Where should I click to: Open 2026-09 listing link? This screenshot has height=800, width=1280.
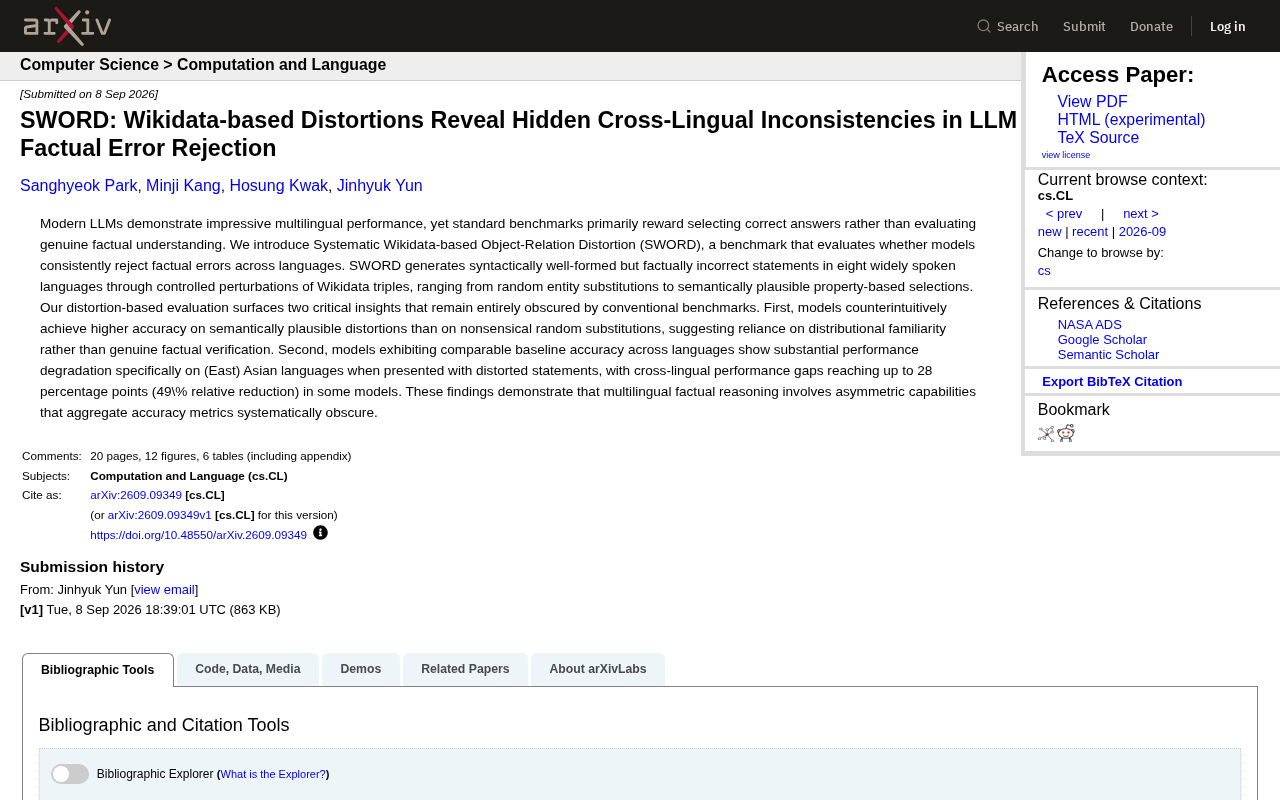[x=1142, y=232]
